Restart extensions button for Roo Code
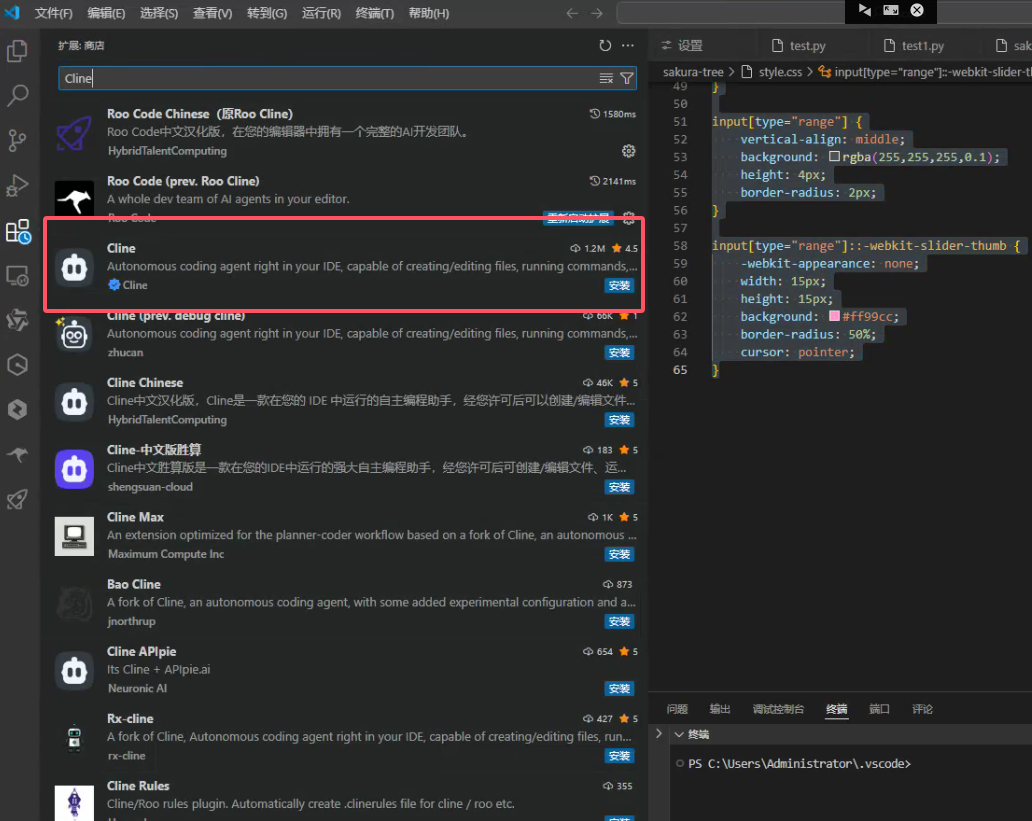Image resolution: width=1032 pixels, height=821 pixels. 578,219
